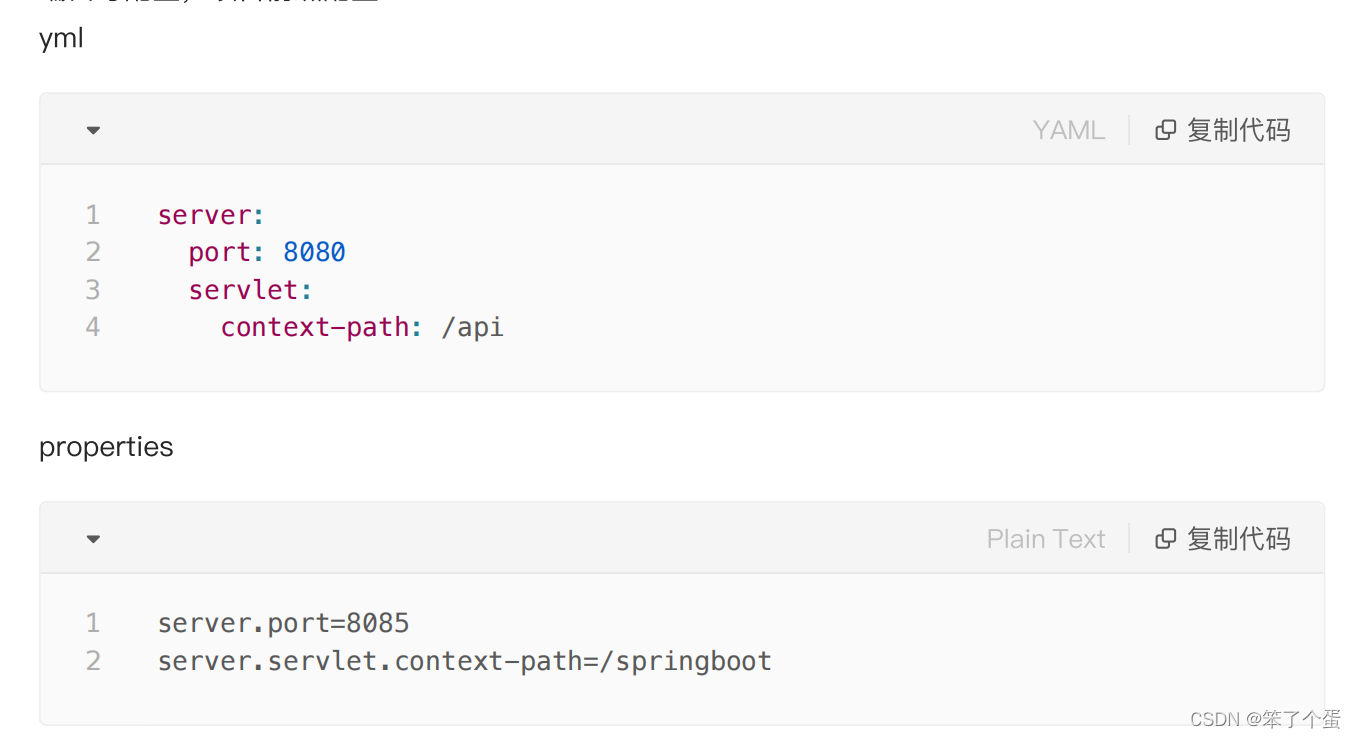The height and width of the screenshot is (739, 1356).
Task: Click the yml heading above the first code block
Action: click(60, 38)
